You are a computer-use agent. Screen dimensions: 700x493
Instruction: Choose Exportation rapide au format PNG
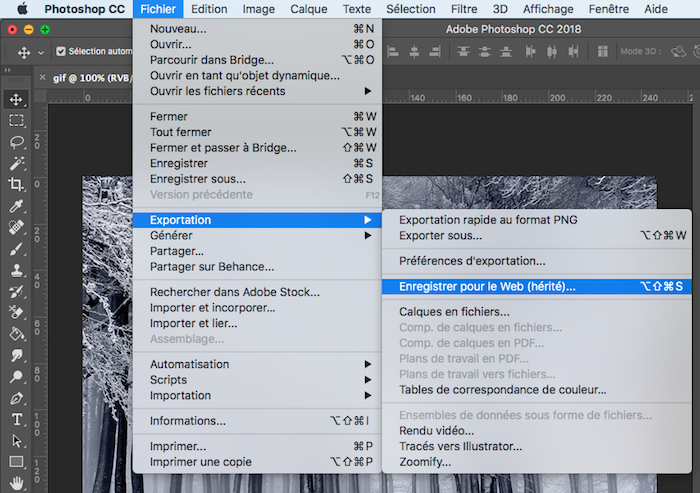(x=537, y=220)
